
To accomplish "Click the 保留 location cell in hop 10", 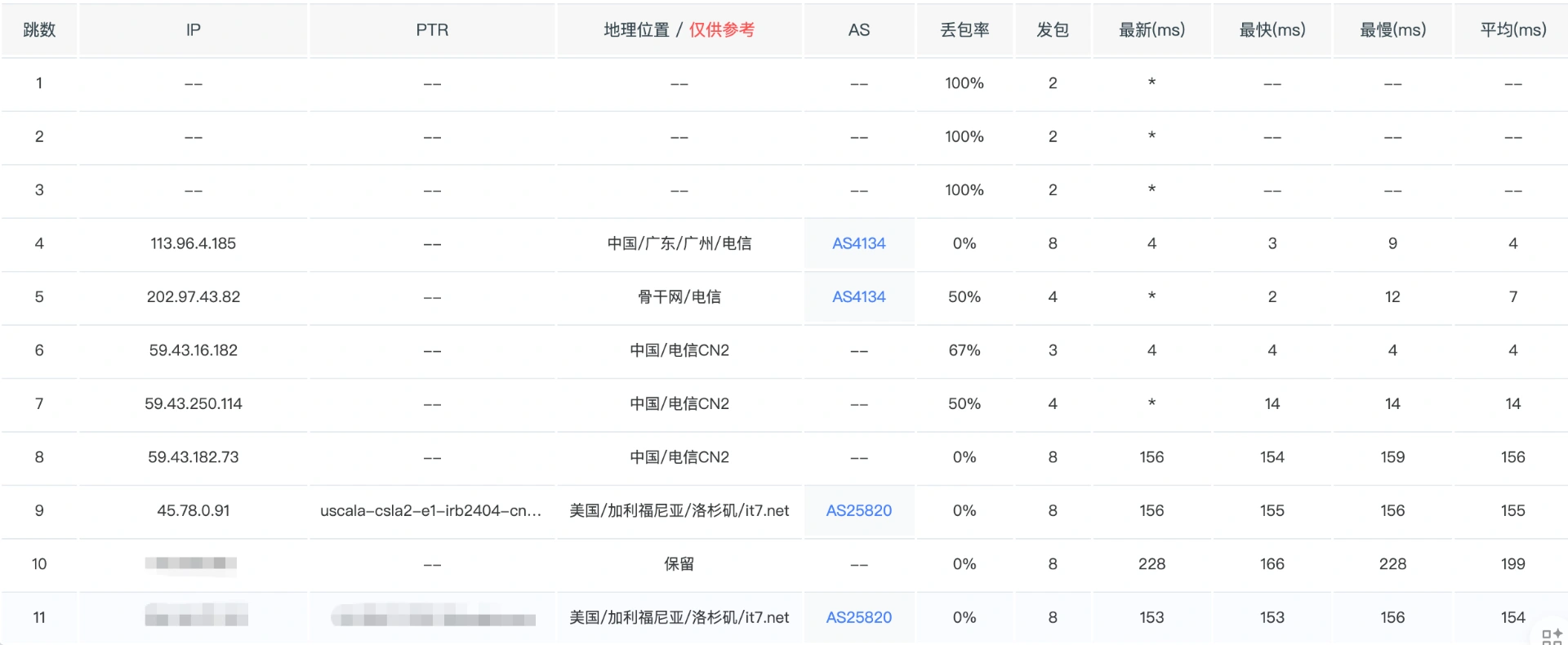I will click(679, 564).
